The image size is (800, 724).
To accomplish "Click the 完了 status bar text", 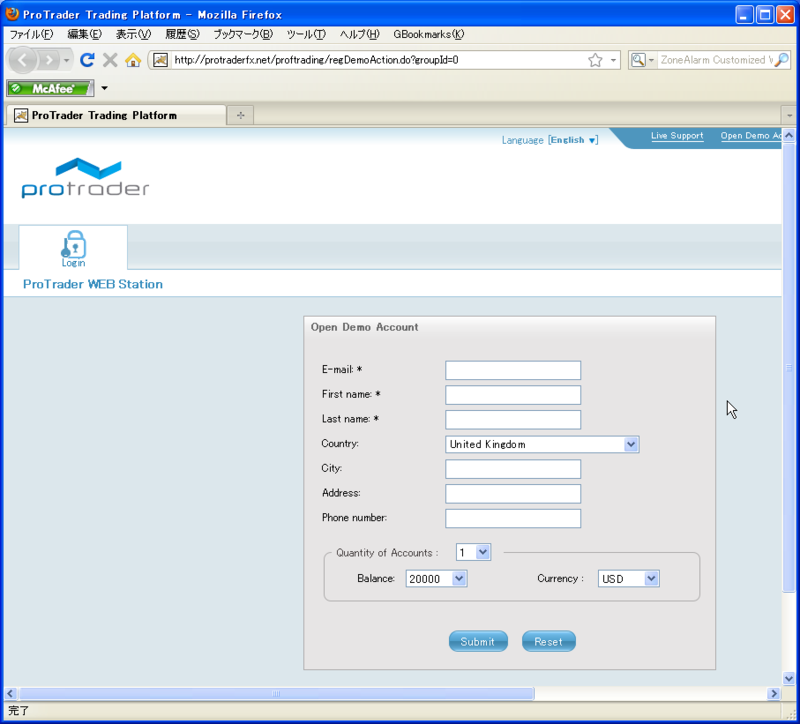I will coord(19,710).
